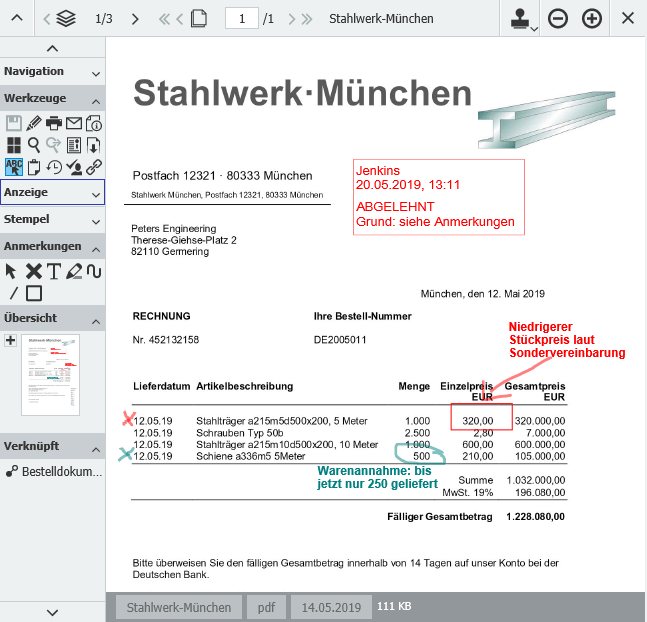Open index data info panel icon
This screenshot has width=647, height=622.
pyautogui.click(x=74, y=145)
